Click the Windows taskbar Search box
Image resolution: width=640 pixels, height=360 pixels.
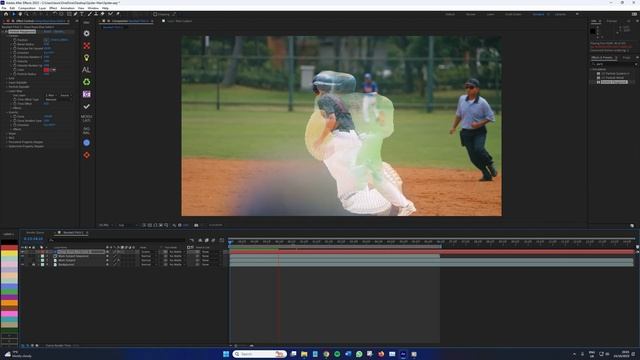[x=259, y=354]
